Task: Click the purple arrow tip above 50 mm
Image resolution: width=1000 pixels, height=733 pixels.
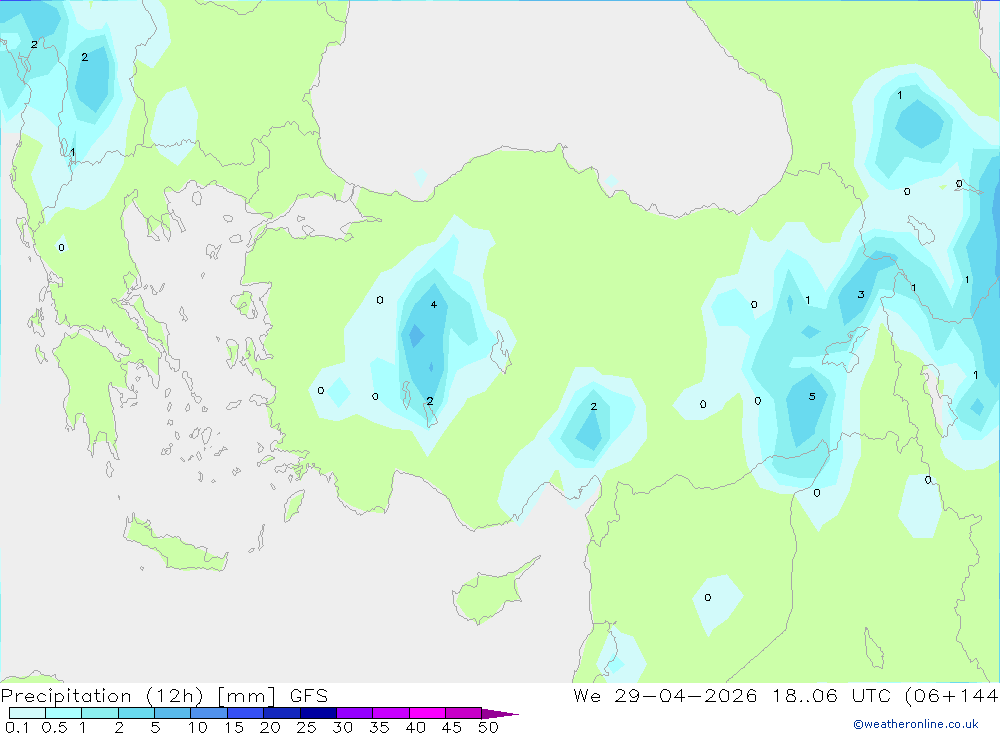Action: (x=499, y=714)
